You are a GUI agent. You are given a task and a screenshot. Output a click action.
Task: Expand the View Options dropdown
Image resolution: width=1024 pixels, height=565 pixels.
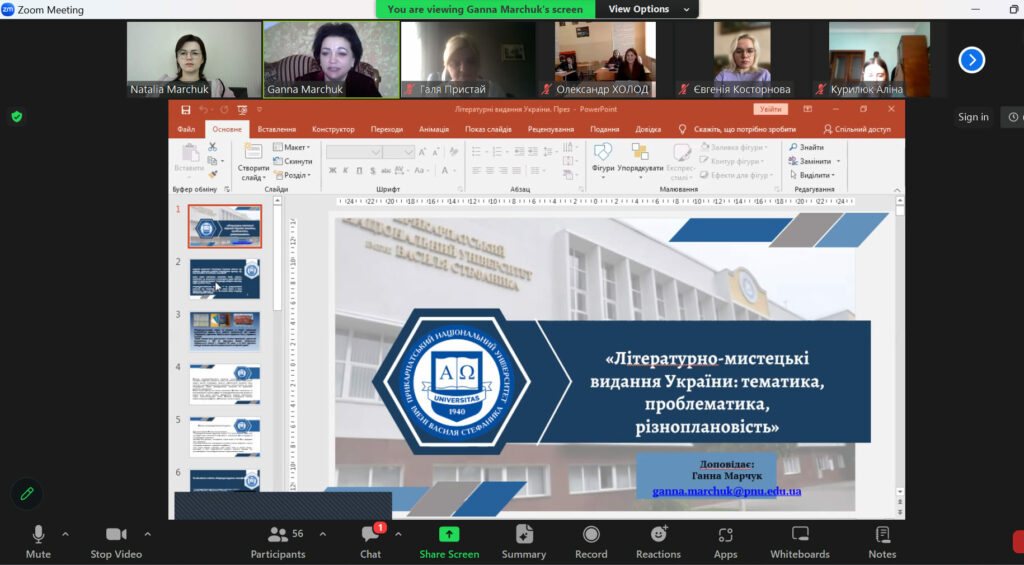648,9
